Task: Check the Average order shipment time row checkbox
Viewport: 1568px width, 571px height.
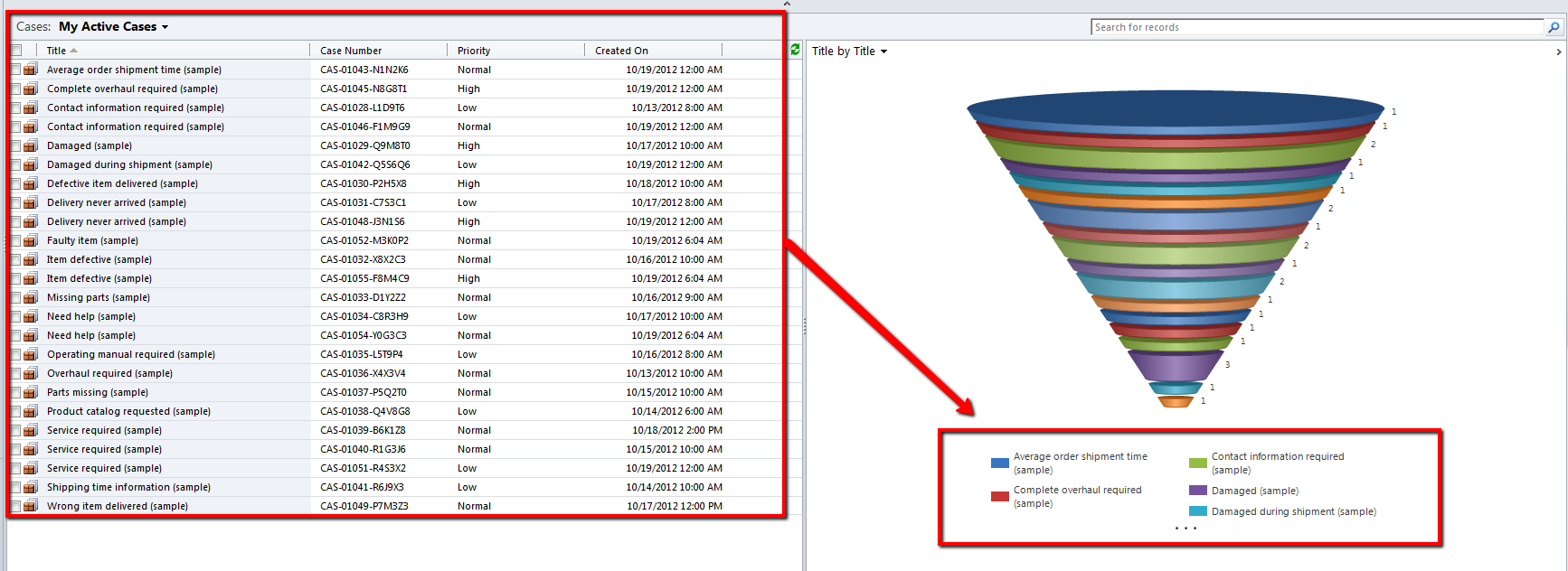Action: [15, 70]
